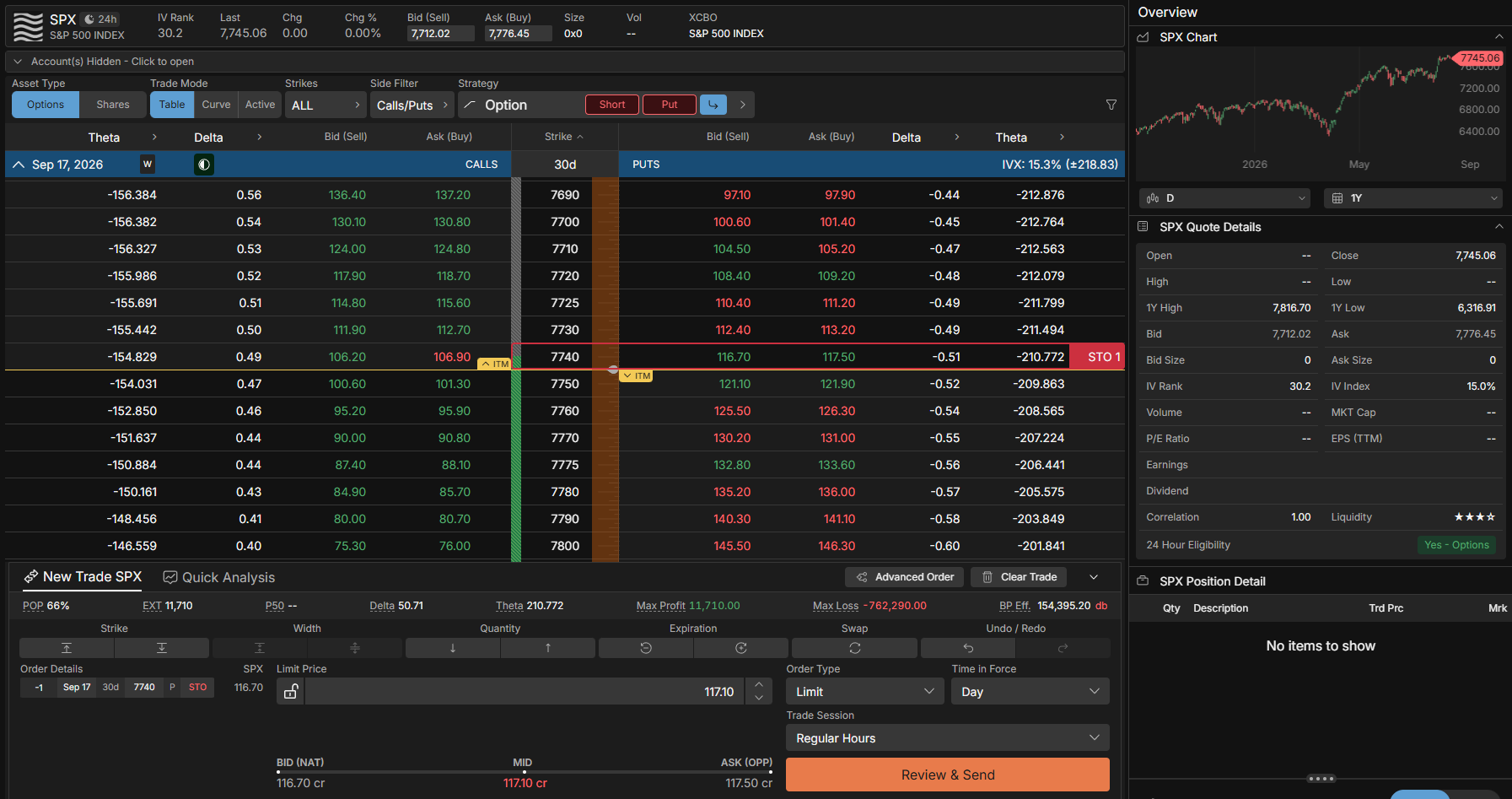Open the Calls/Puts side filter dropdown
The width and height of the screenshot is (1512, 799).
[x=412, y=105]
